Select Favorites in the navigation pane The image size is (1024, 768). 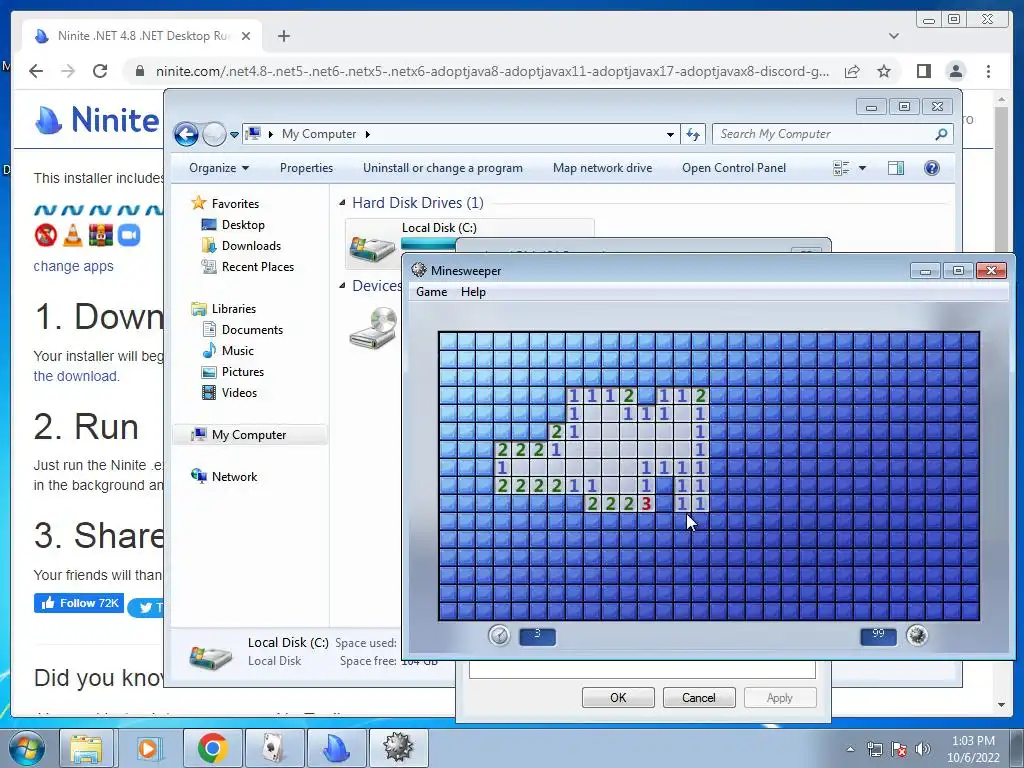pyautogui.click(x=234, y=204)
